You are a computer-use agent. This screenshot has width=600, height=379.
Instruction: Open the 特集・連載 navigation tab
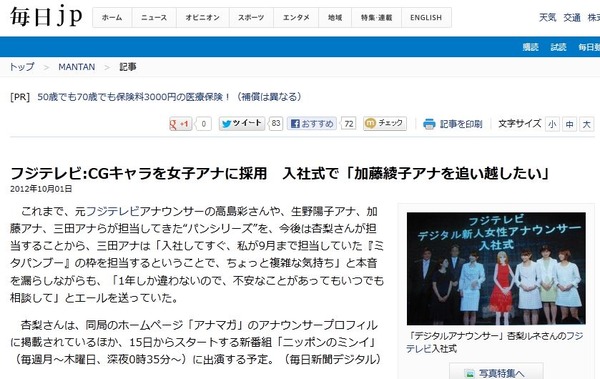click(377, 18)
